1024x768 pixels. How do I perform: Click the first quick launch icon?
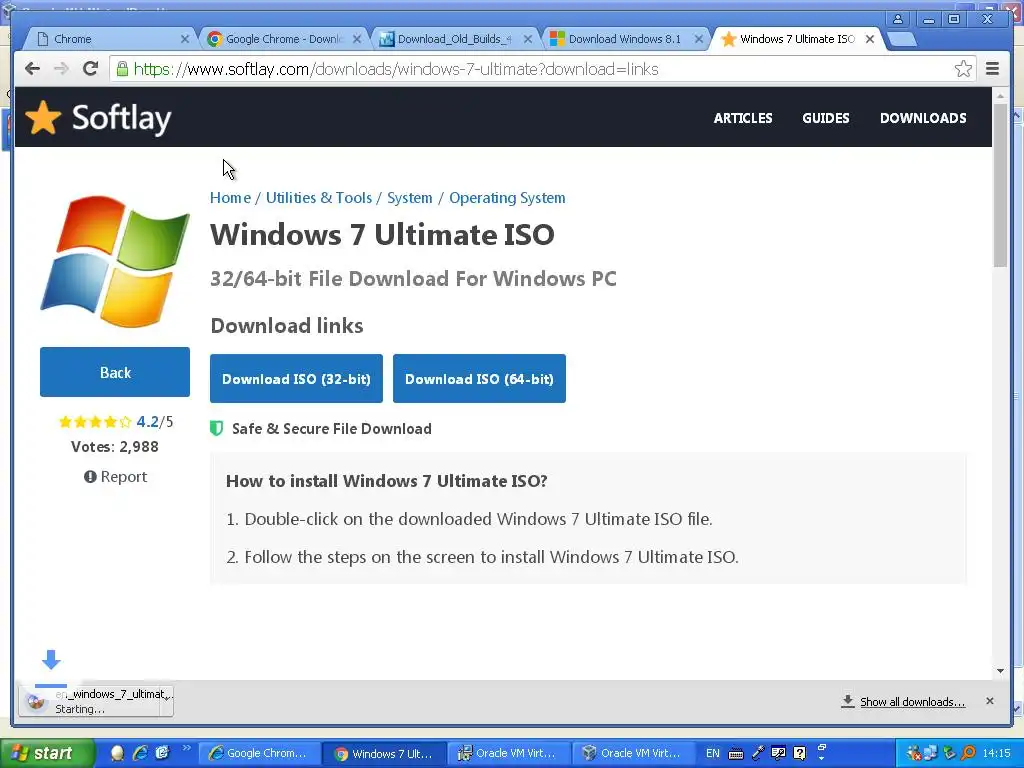[x=118, y=753]
